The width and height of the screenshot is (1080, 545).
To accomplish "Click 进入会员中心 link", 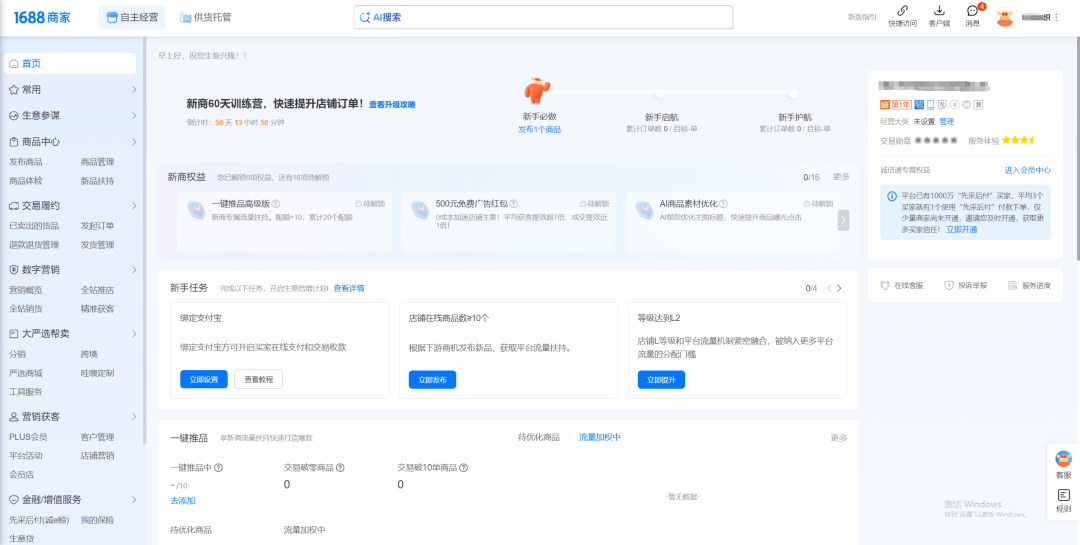I will click(1028, 170).
